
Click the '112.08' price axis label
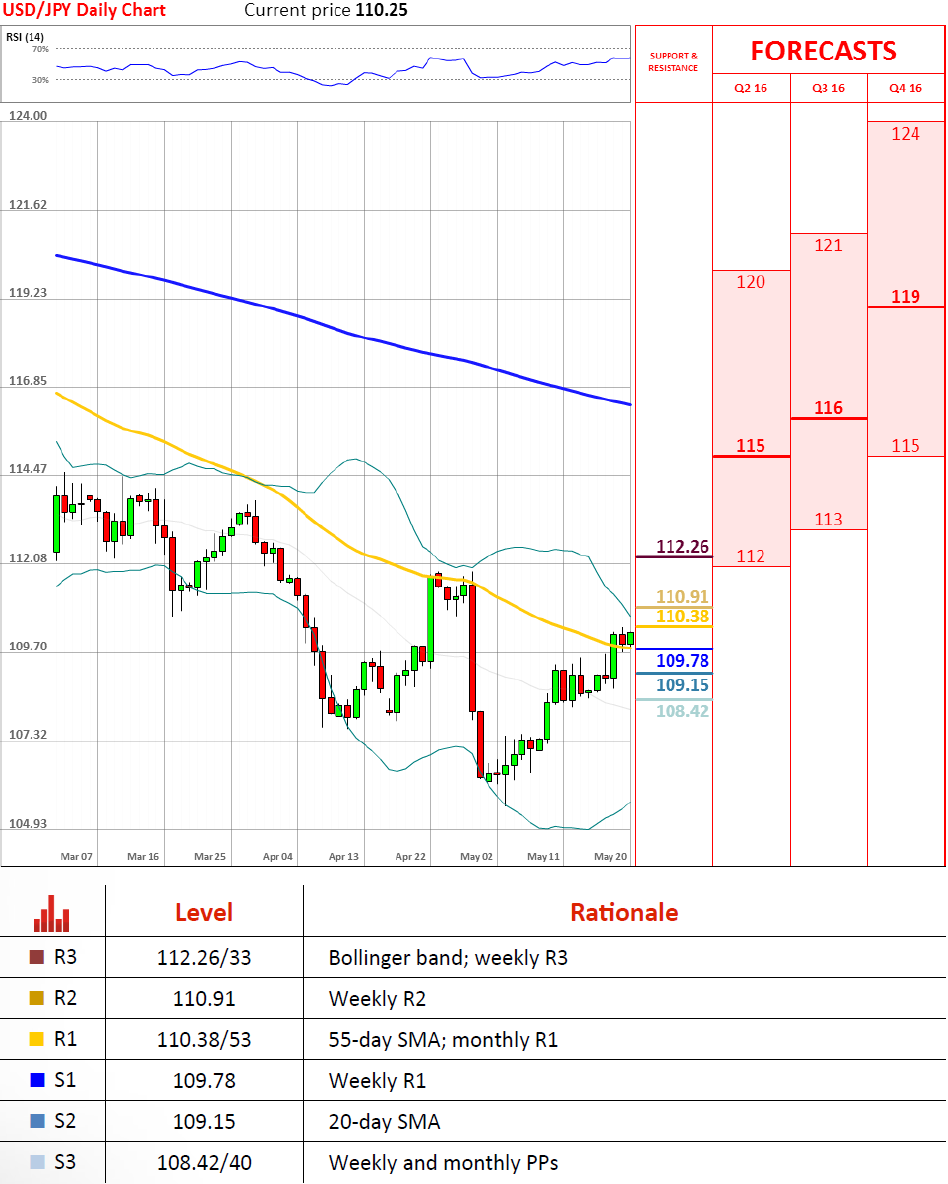27,558
